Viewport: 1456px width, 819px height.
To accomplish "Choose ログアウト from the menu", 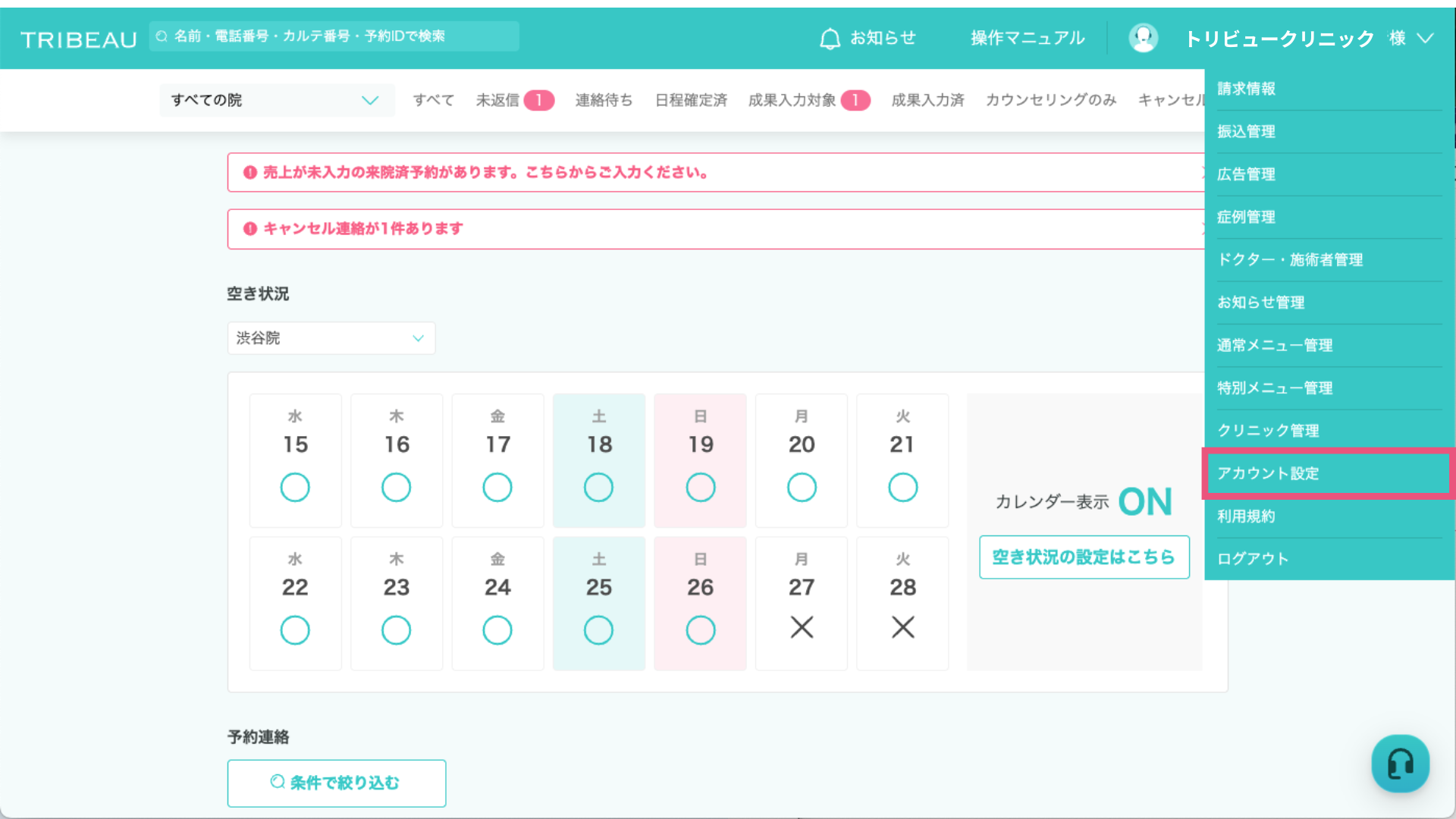I will 1253,559.
